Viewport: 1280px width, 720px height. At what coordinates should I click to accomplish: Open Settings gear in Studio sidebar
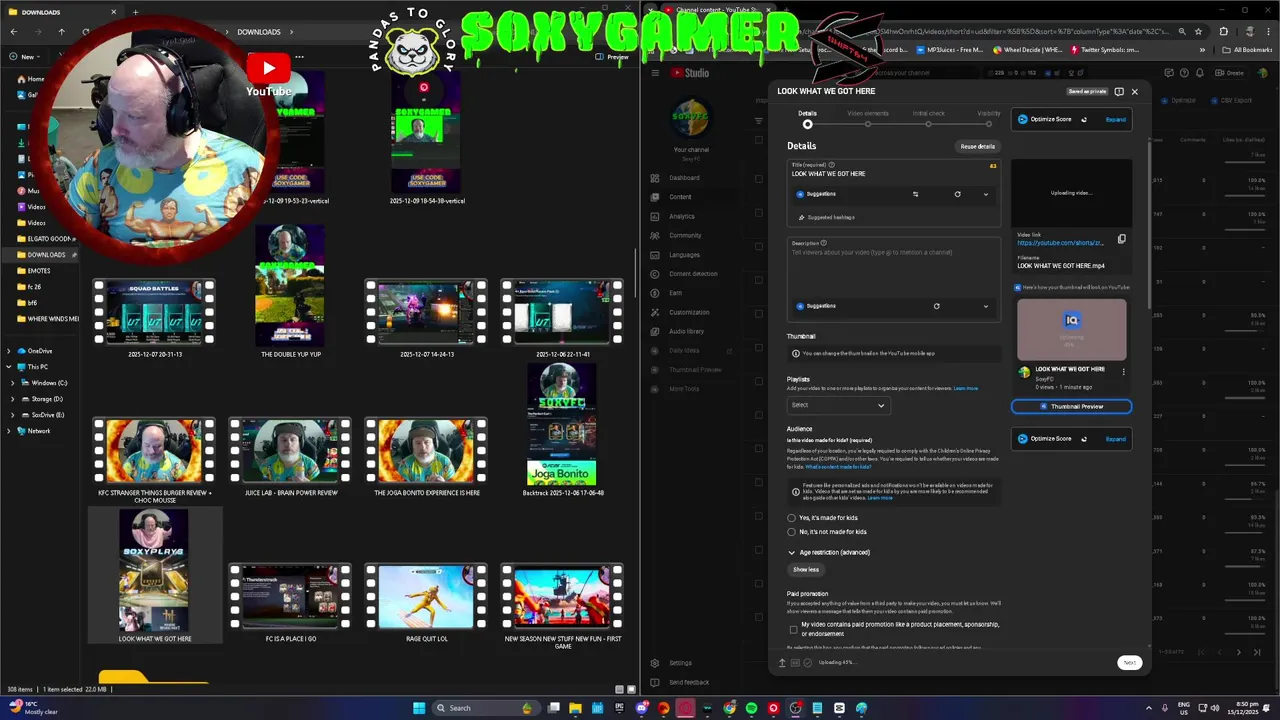pyautogui.click(x=655, y=663)
